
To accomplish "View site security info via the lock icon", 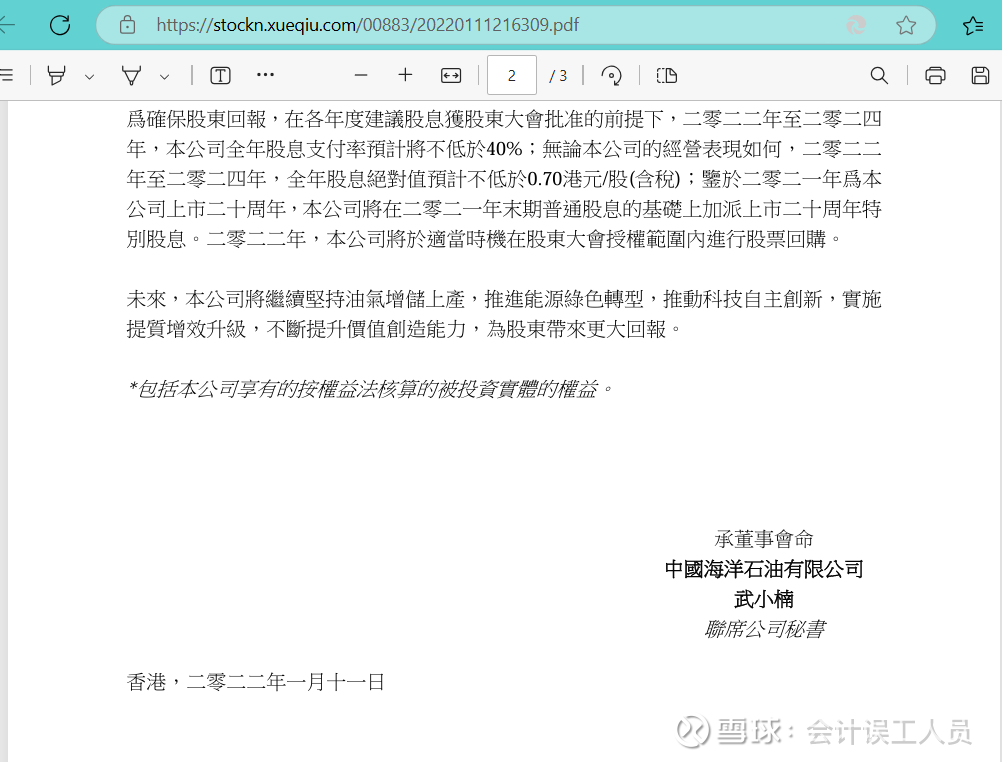I will [127, 25].
